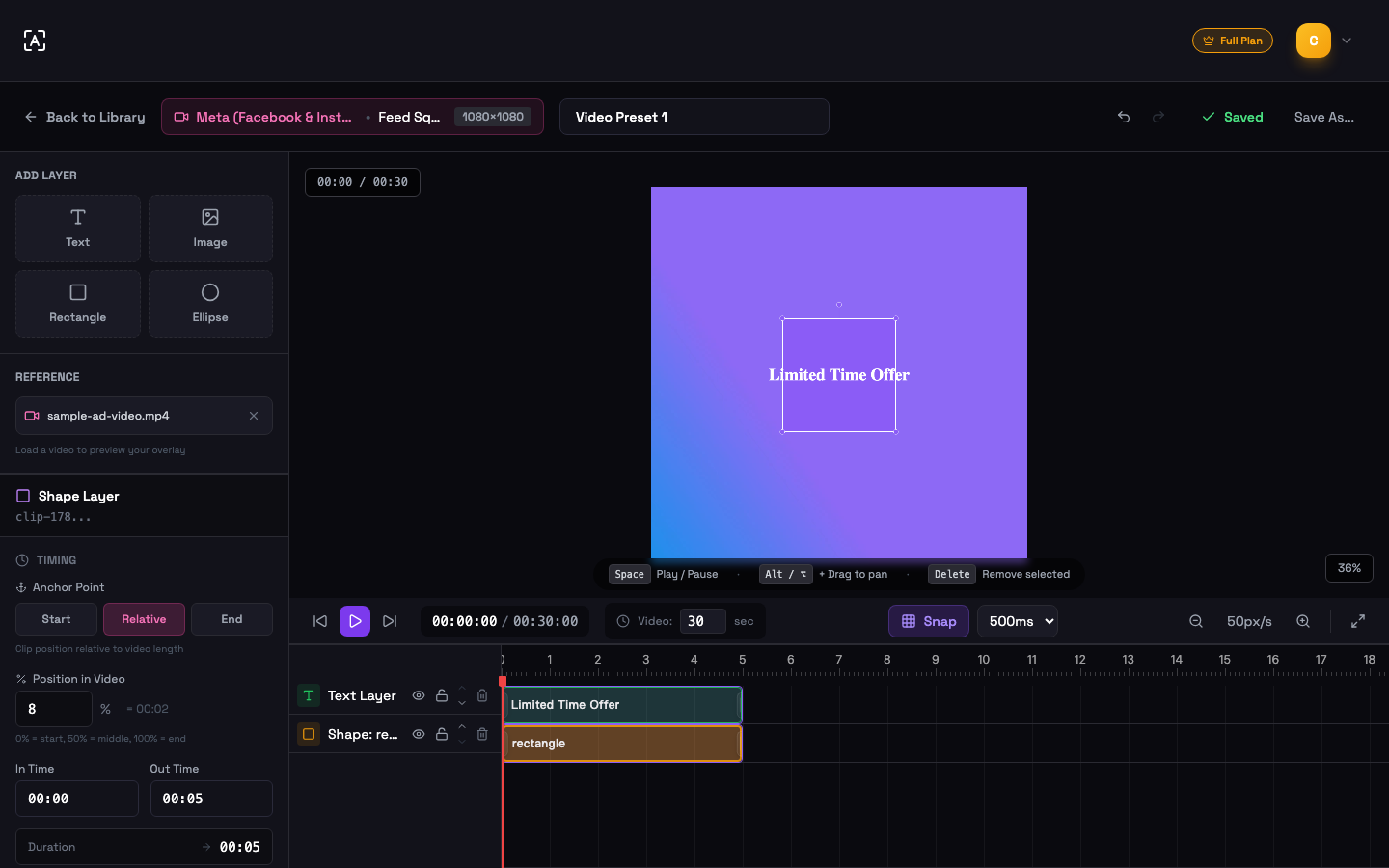Select the Limited Time Offer timeline clip
Image resolution: width=1389 pixels, height=868 pixels.
pos(622,705)
